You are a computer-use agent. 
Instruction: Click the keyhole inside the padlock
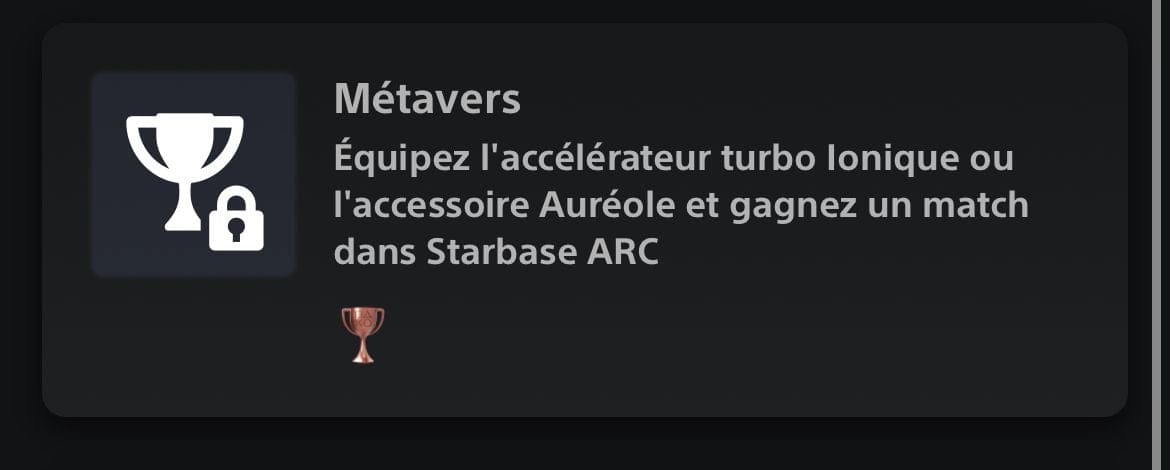tap(236, 229)
